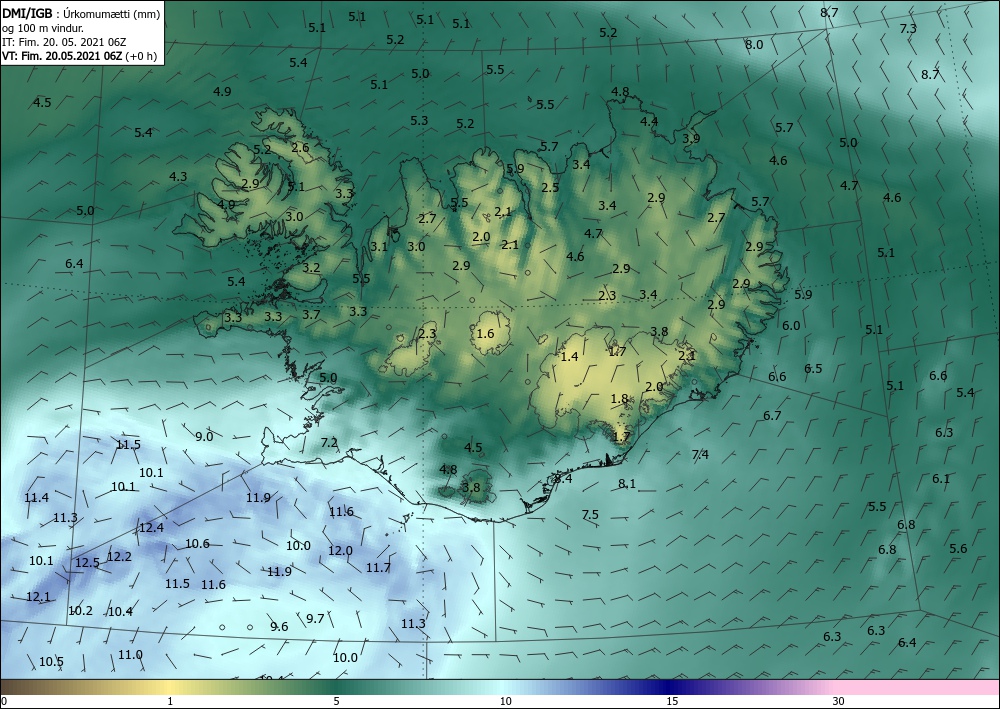The image size is (1000, 709).
Task: Click the 11.4 value at the left edge
Action: pos(36,497)
